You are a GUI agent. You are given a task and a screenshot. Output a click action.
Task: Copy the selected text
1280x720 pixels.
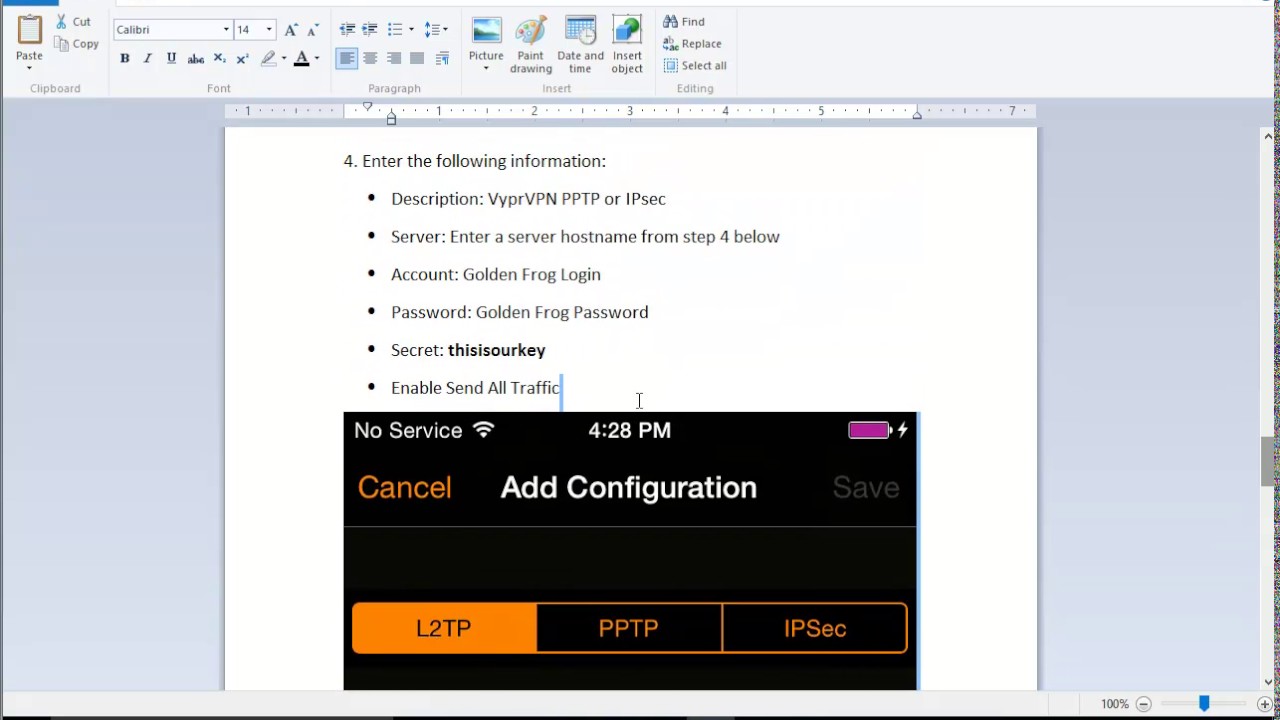coord(76,43)
